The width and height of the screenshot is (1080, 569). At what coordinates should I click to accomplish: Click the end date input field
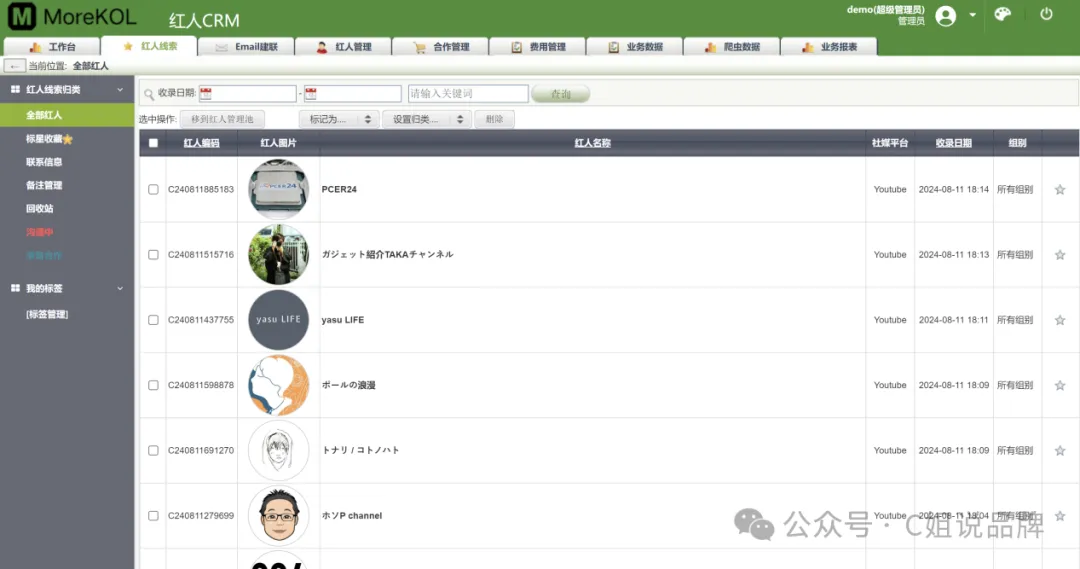[353, 94]
